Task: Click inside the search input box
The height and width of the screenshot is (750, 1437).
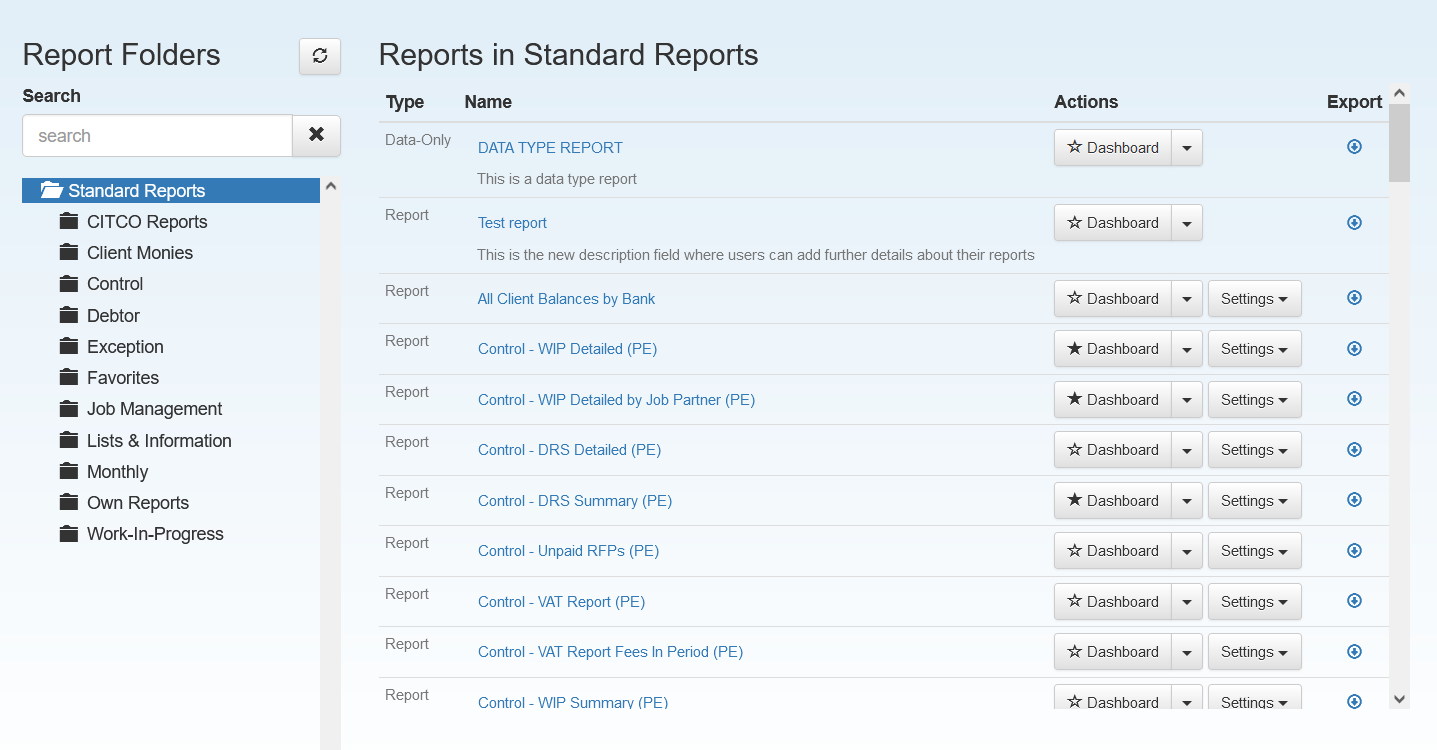Action: point(156,135)
